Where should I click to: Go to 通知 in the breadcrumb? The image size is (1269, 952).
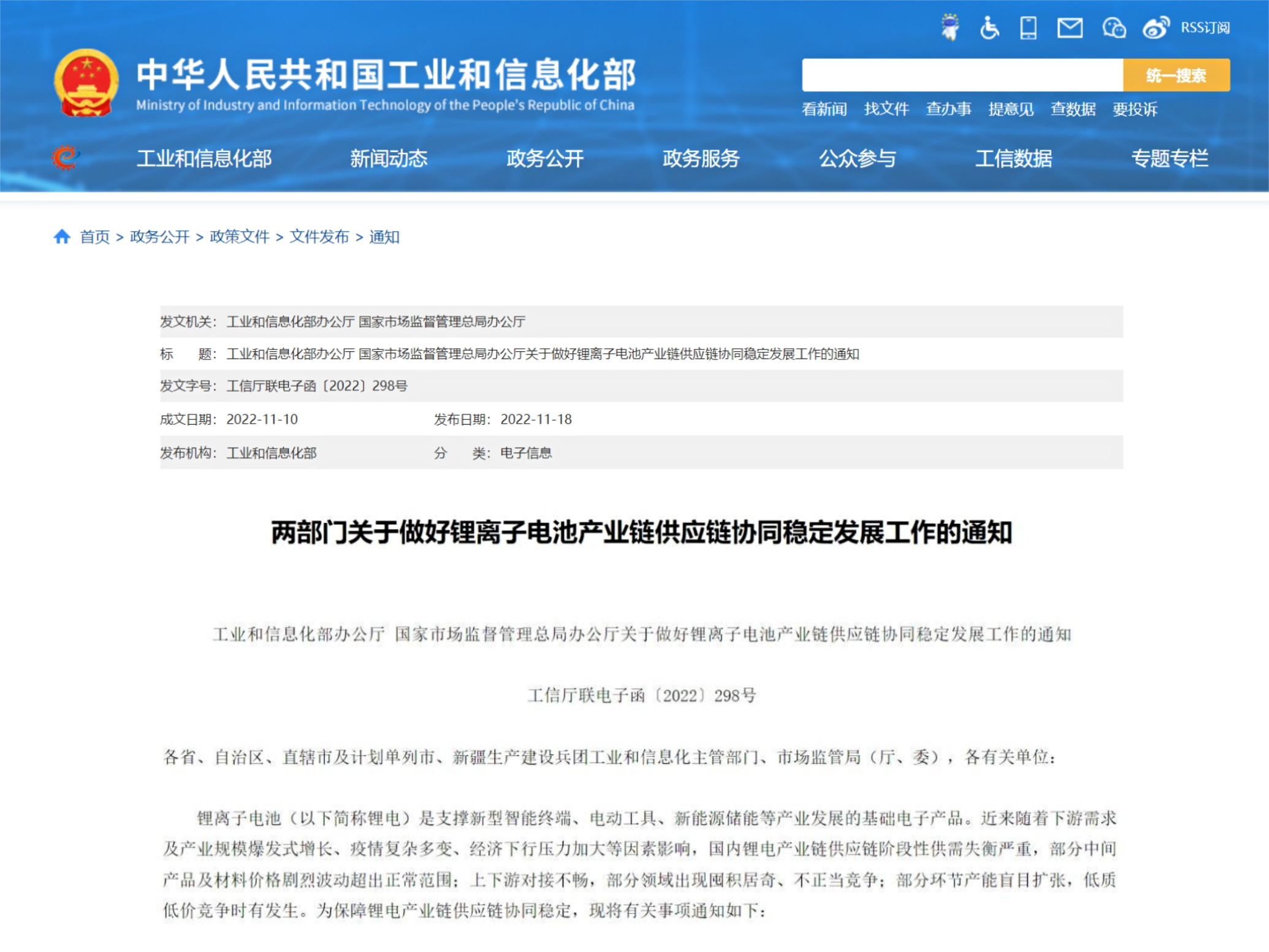(x=384, y=237)
